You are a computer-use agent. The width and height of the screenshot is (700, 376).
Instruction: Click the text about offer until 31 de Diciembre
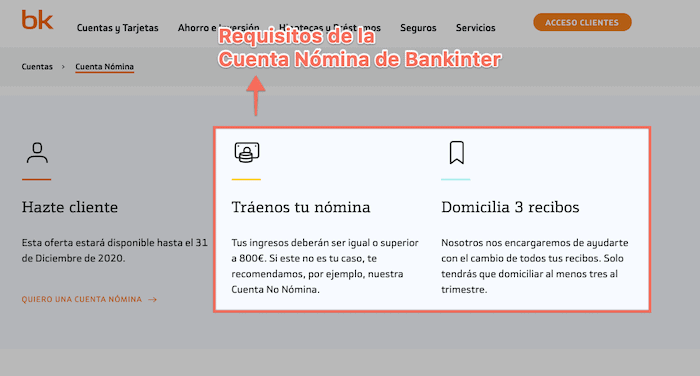[x=115, y=251]
